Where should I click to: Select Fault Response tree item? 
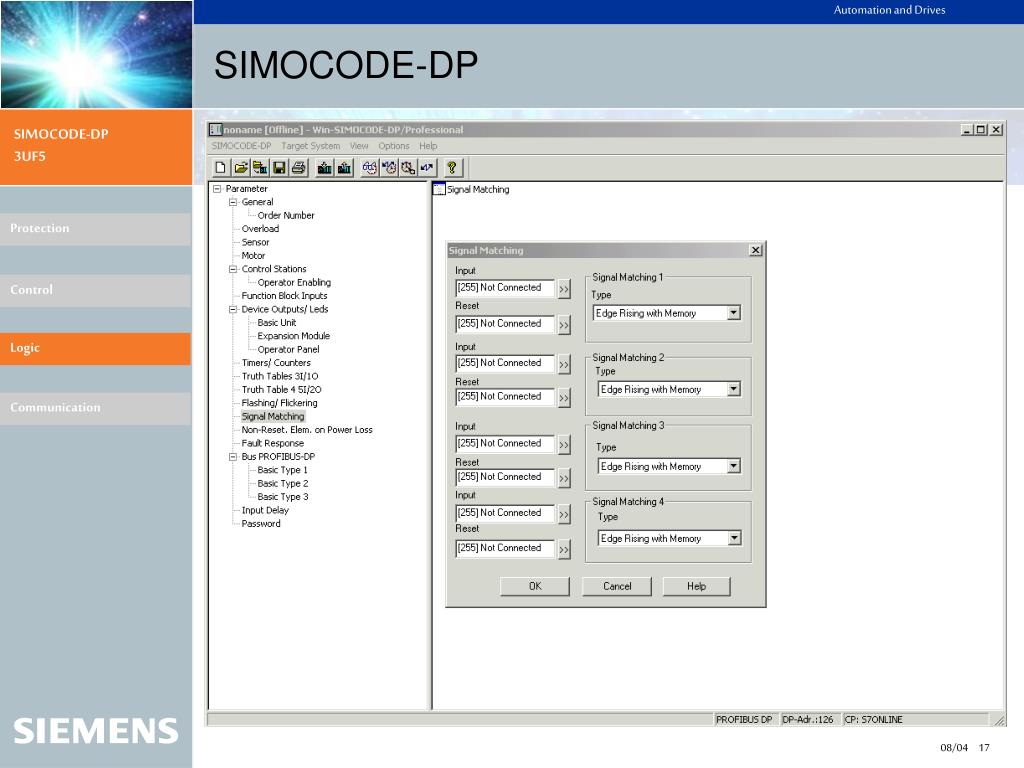(x=272, y=443)
